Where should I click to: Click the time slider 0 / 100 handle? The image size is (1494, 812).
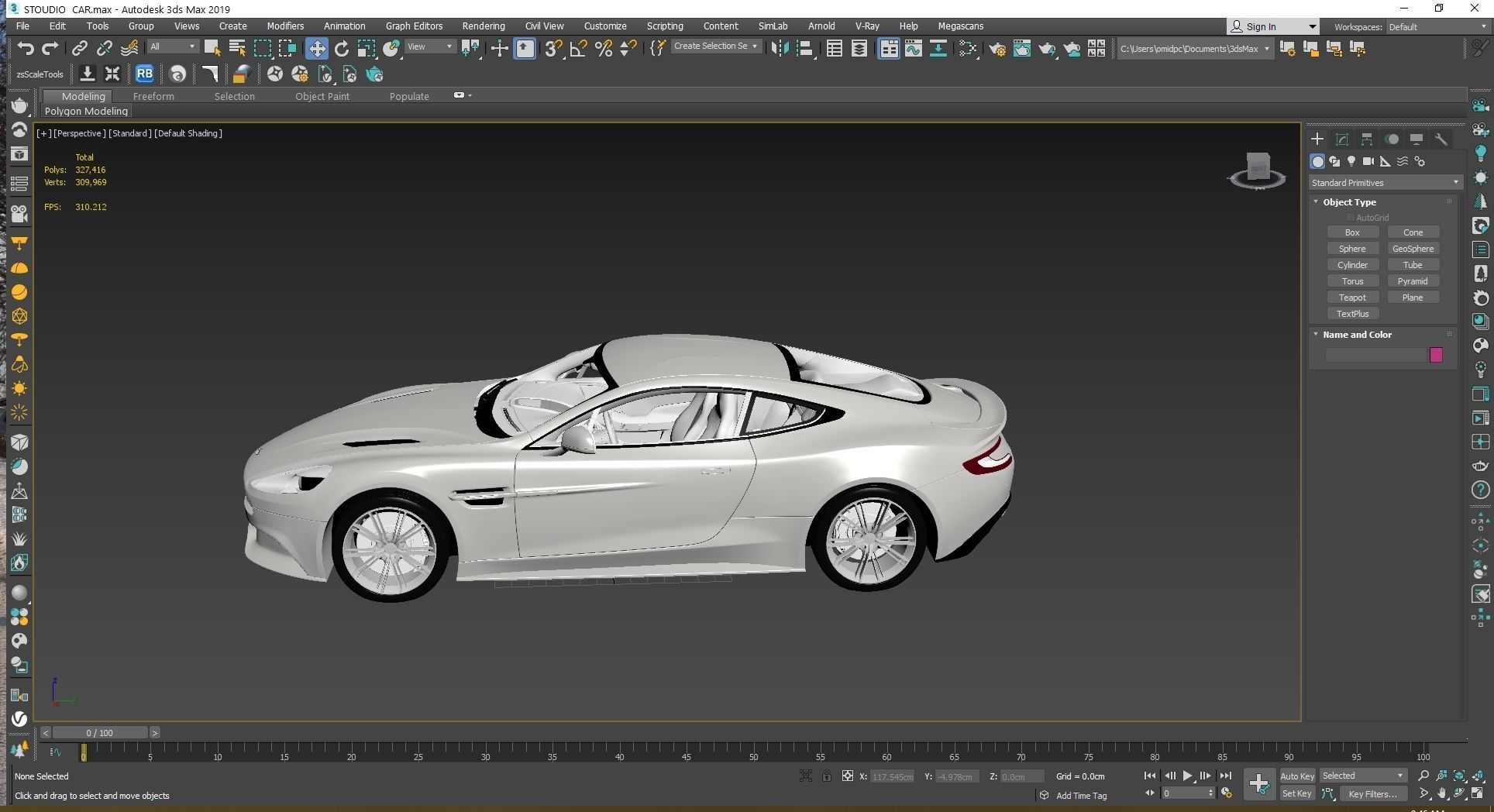click(x=100, y=732)
